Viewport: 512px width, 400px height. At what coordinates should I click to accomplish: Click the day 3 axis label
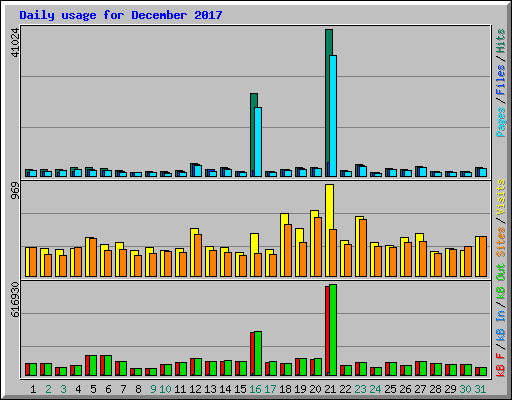click(x=63, y=389)
